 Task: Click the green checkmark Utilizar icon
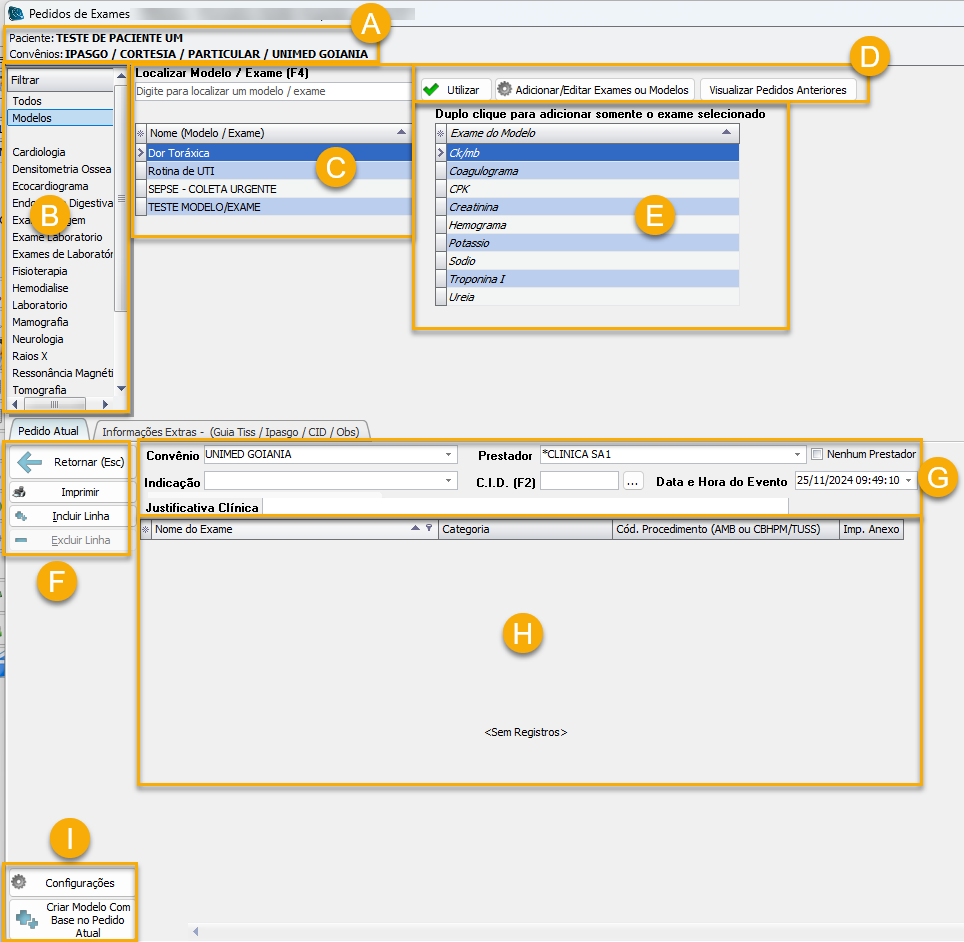click(432, 89)
